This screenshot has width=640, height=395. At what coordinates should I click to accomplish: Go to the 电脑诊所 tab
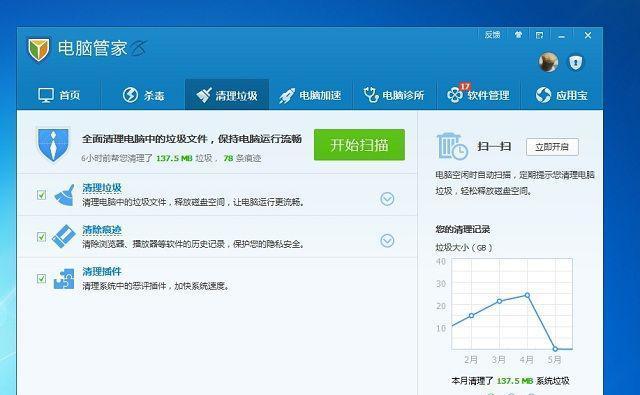394,95
